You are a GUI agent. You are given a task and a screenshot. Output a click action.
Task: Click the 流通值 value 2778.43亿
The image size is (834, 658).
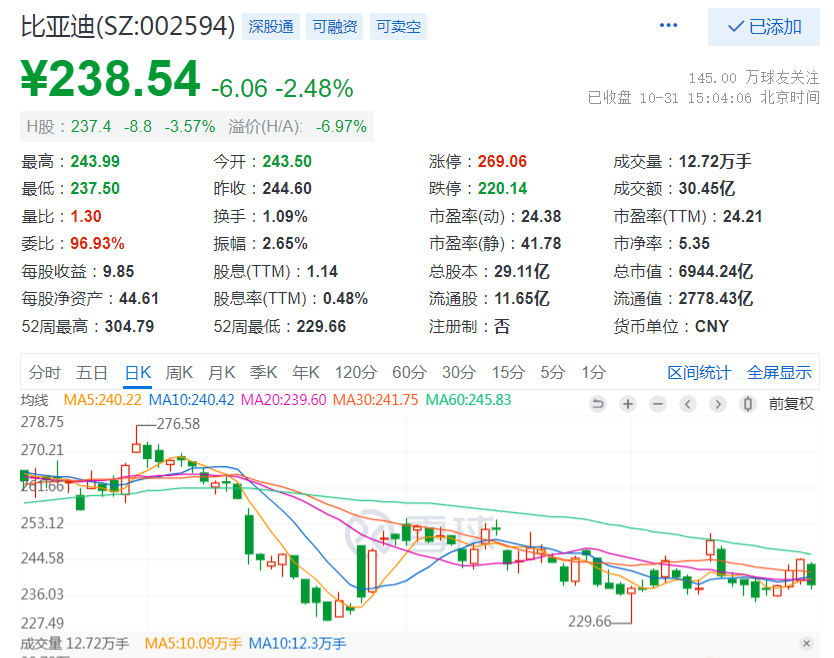point(715,298)
